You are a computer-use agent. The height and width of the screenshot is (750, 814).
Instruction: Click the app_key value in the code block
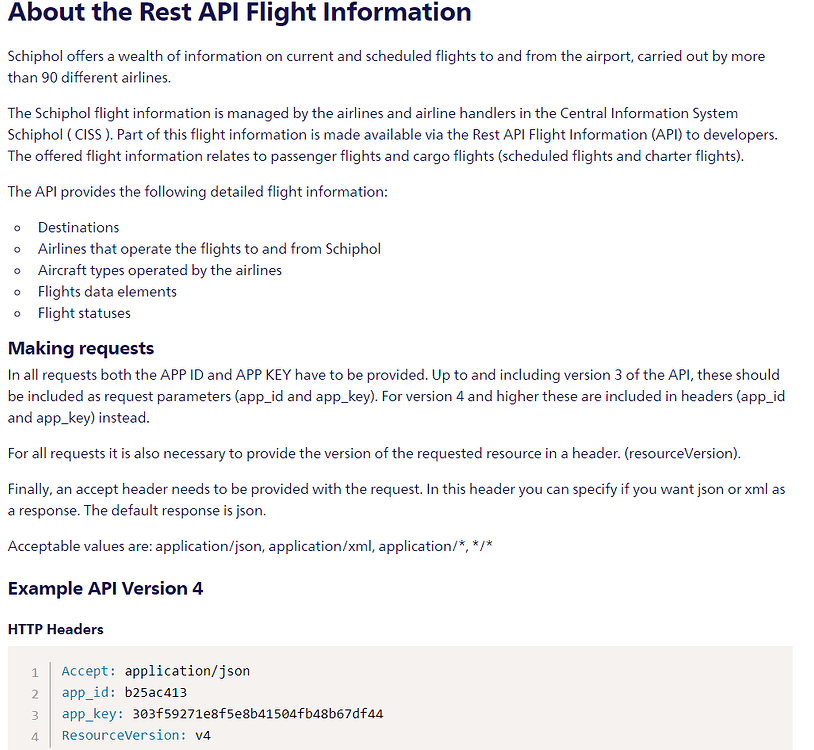(x=257, y=714)
